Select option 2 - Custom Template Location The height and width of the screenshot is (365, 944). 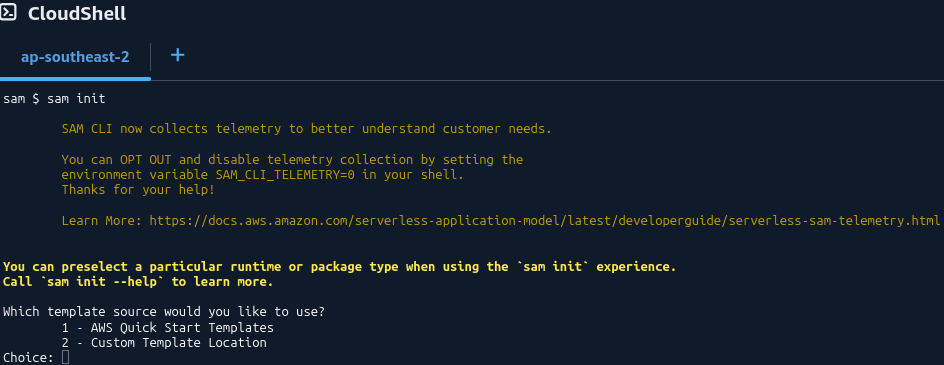click(x=164, y=343)
